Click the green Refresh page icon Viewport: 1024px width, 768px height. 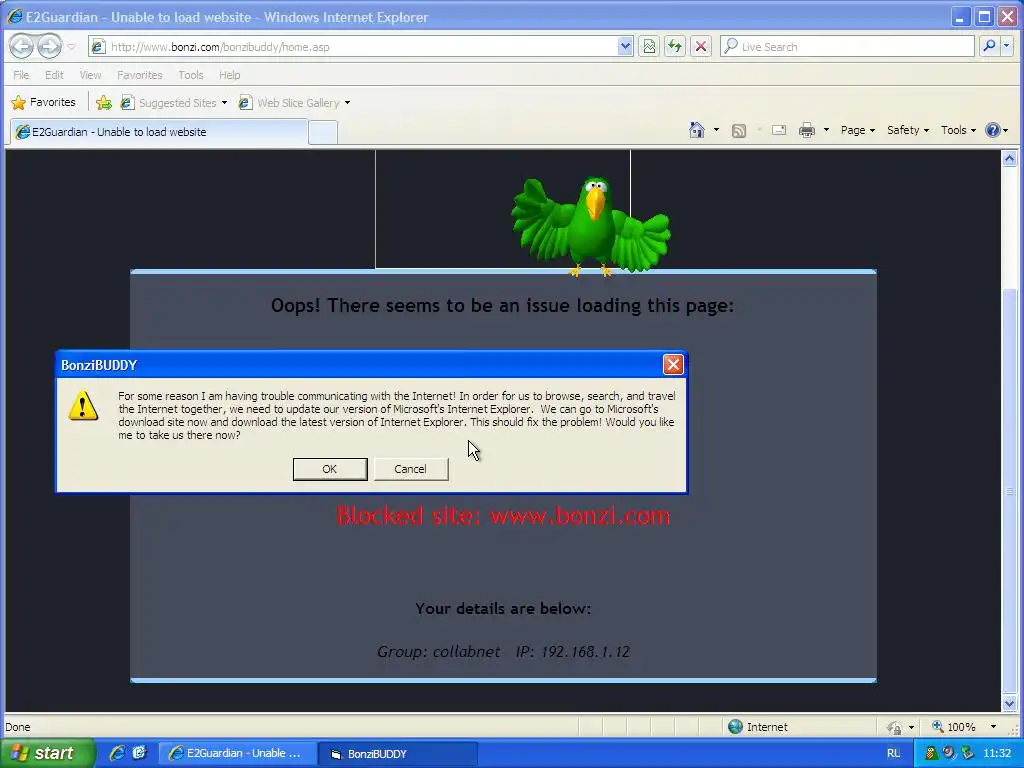click(x=675, y=46)
